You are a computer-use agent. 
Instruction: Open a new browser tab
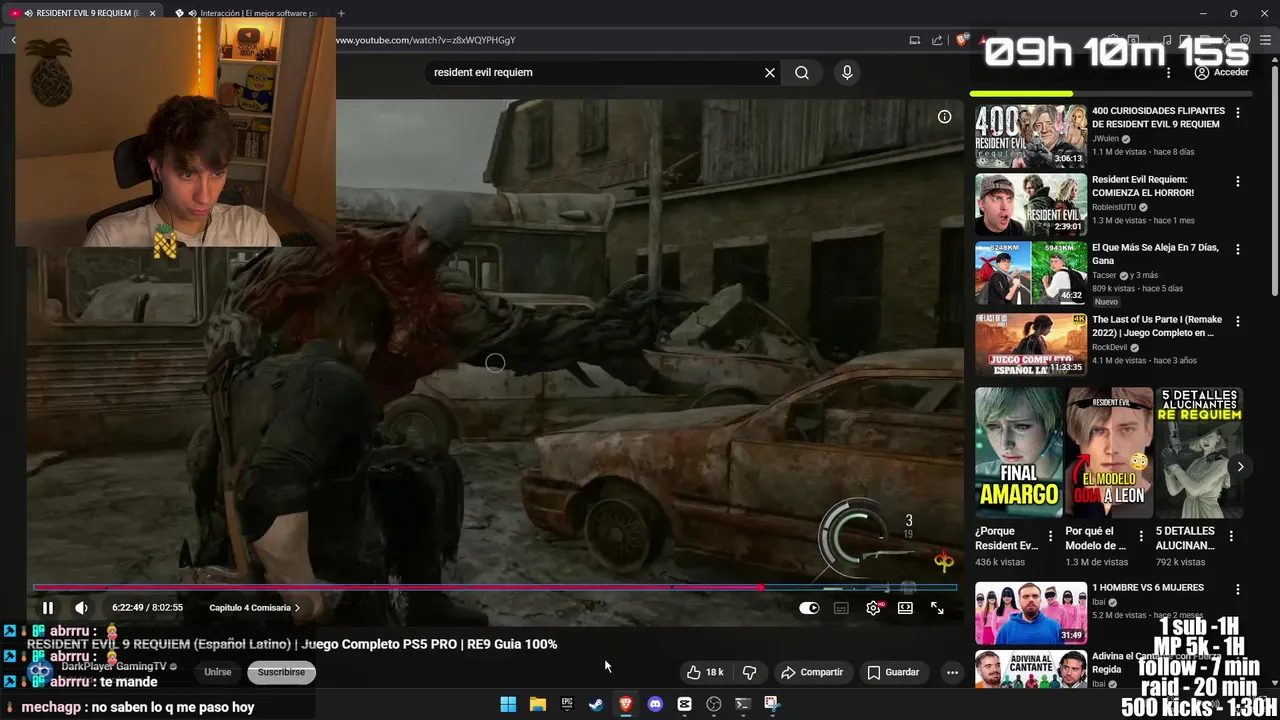pyautogui.click(x=341, y=13)
